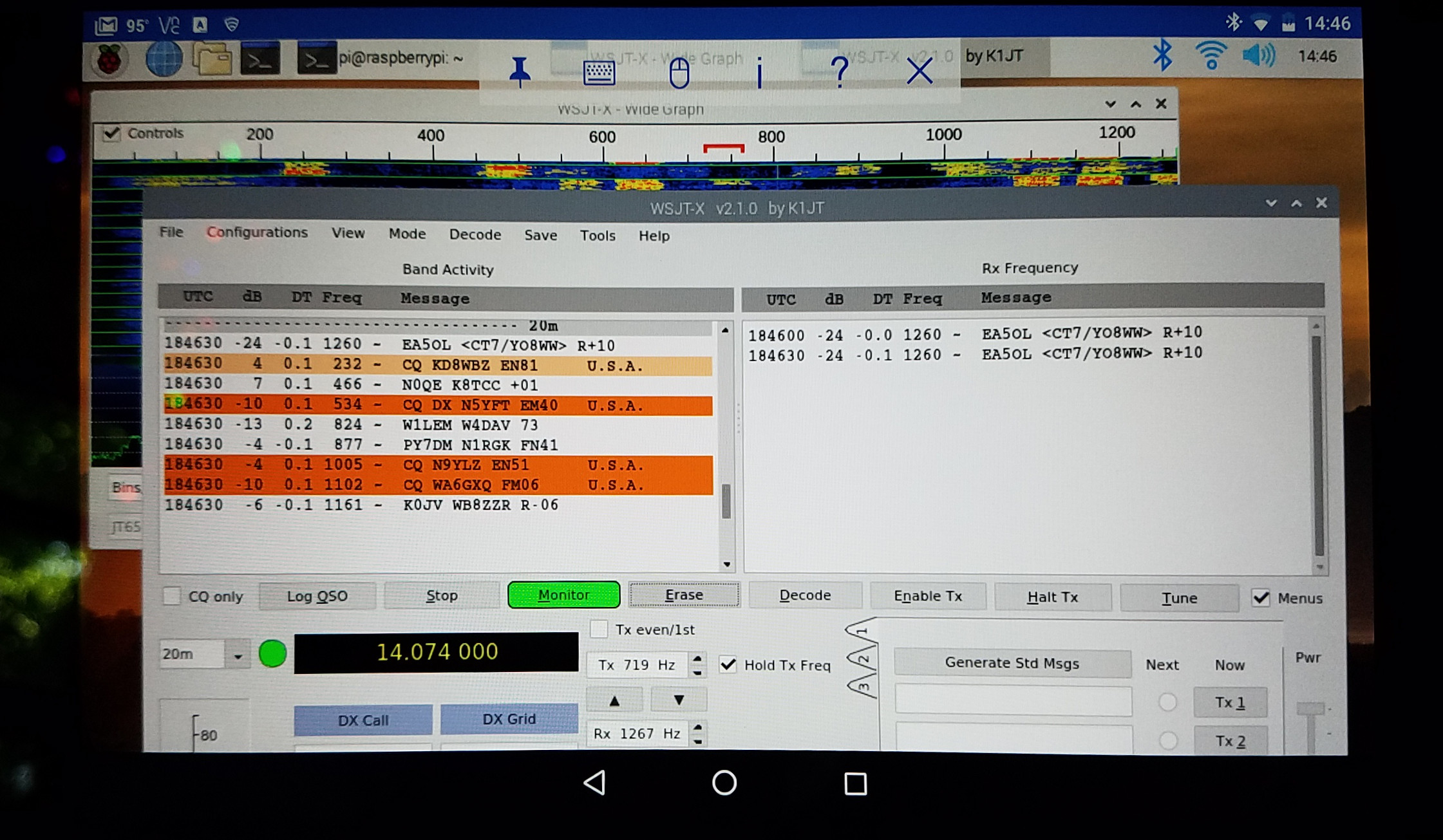Open the Configurations menu
The image size is (1443, 840).
click(257, 232)
